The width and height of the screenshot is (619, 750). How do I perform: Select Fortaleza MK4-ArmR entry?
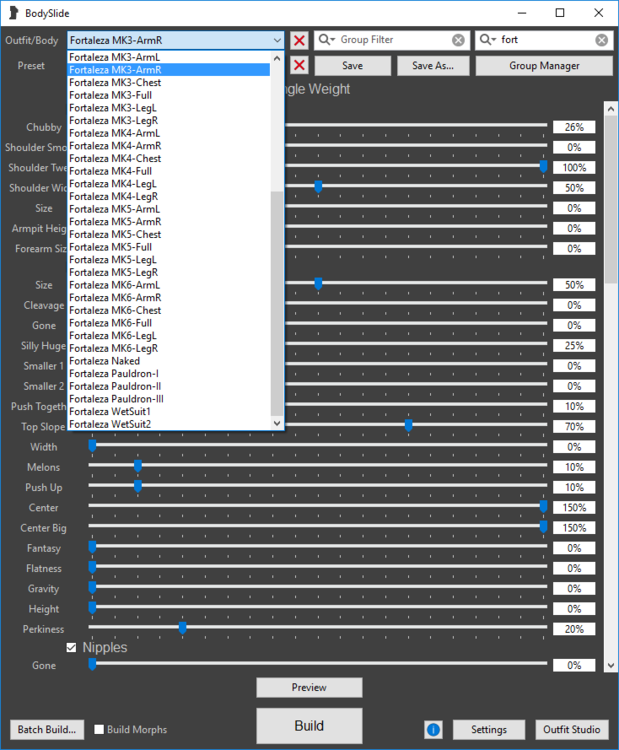169,146
